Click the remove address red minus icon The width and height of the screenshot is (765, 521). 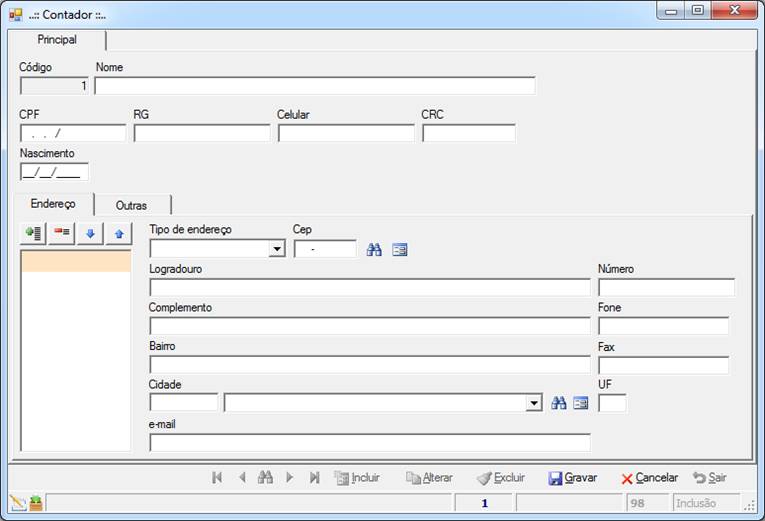click(62, 233)
